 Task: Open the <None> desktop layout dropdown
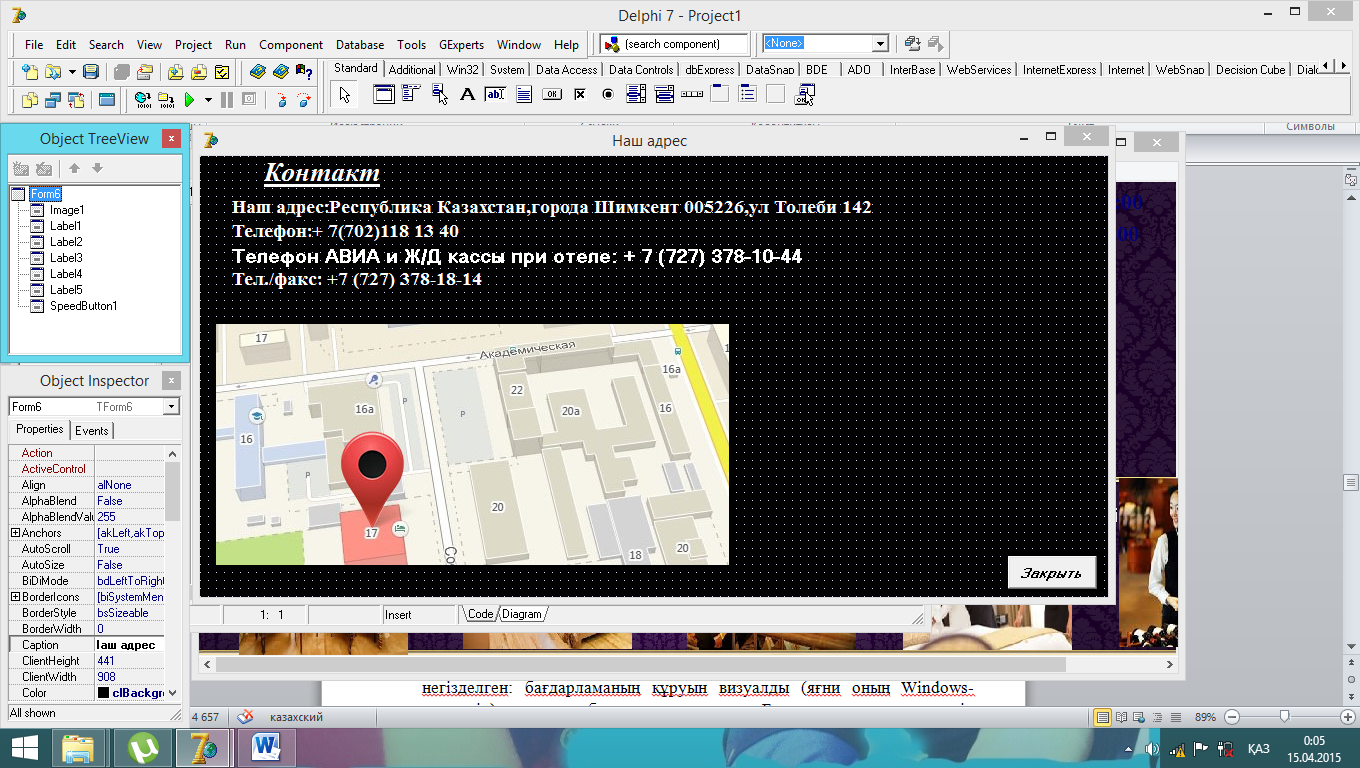tap(880, 44)
